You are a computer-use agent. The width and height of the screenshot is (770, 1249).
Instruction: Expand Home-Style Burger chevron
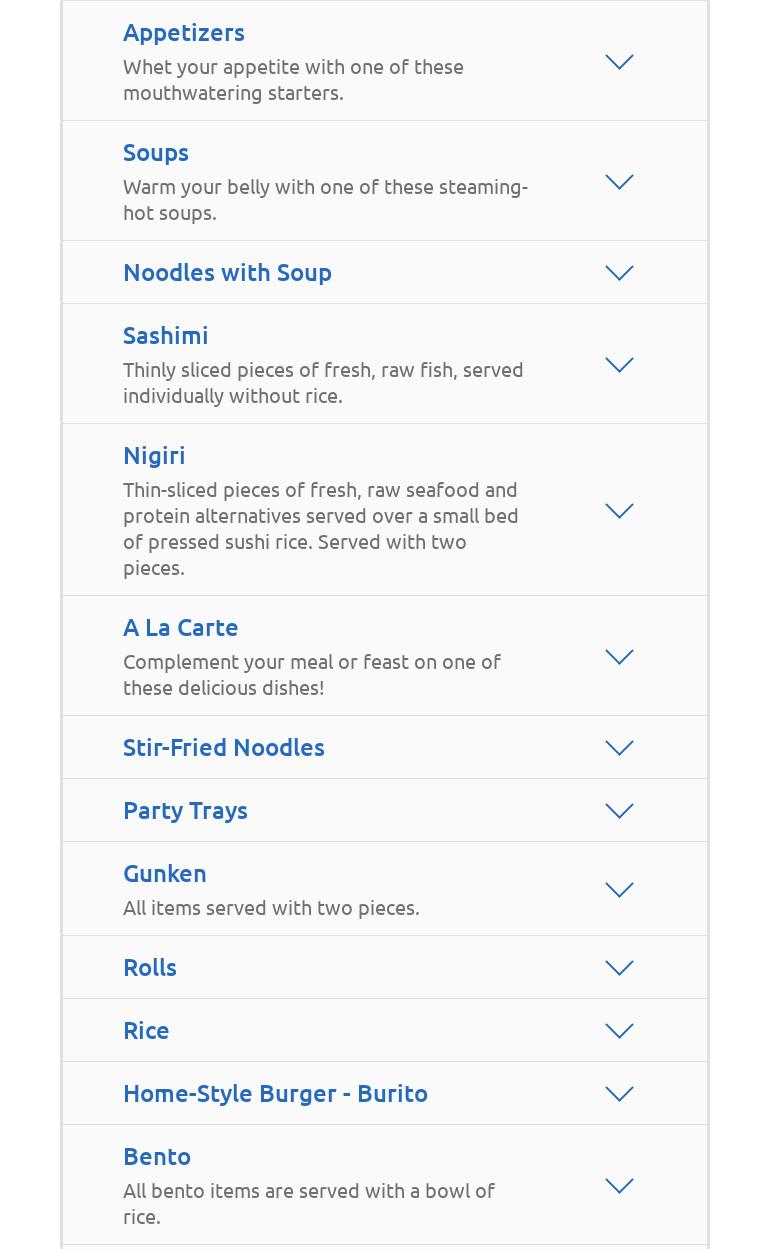click(x=619, y=1094)
